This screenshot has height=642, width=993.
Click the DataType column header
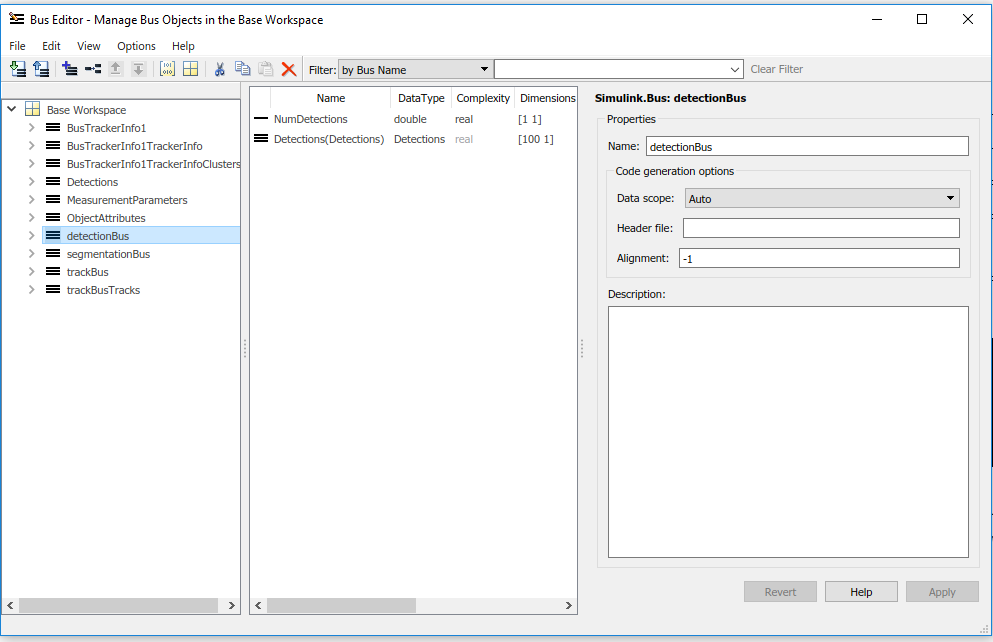(421, 98)
